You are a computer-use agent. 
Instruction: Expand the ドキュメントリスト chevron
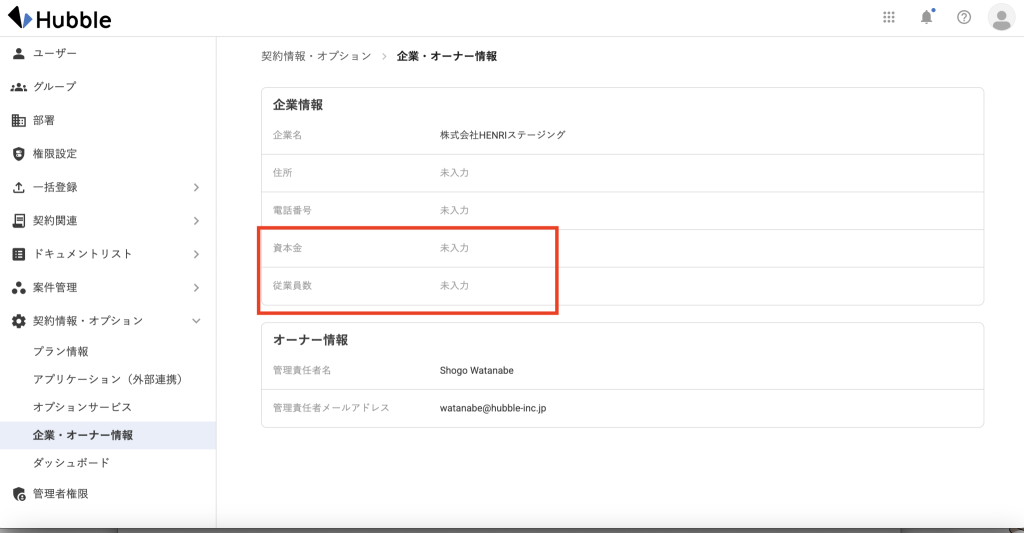pyautogui.click(x=196, y=254)
